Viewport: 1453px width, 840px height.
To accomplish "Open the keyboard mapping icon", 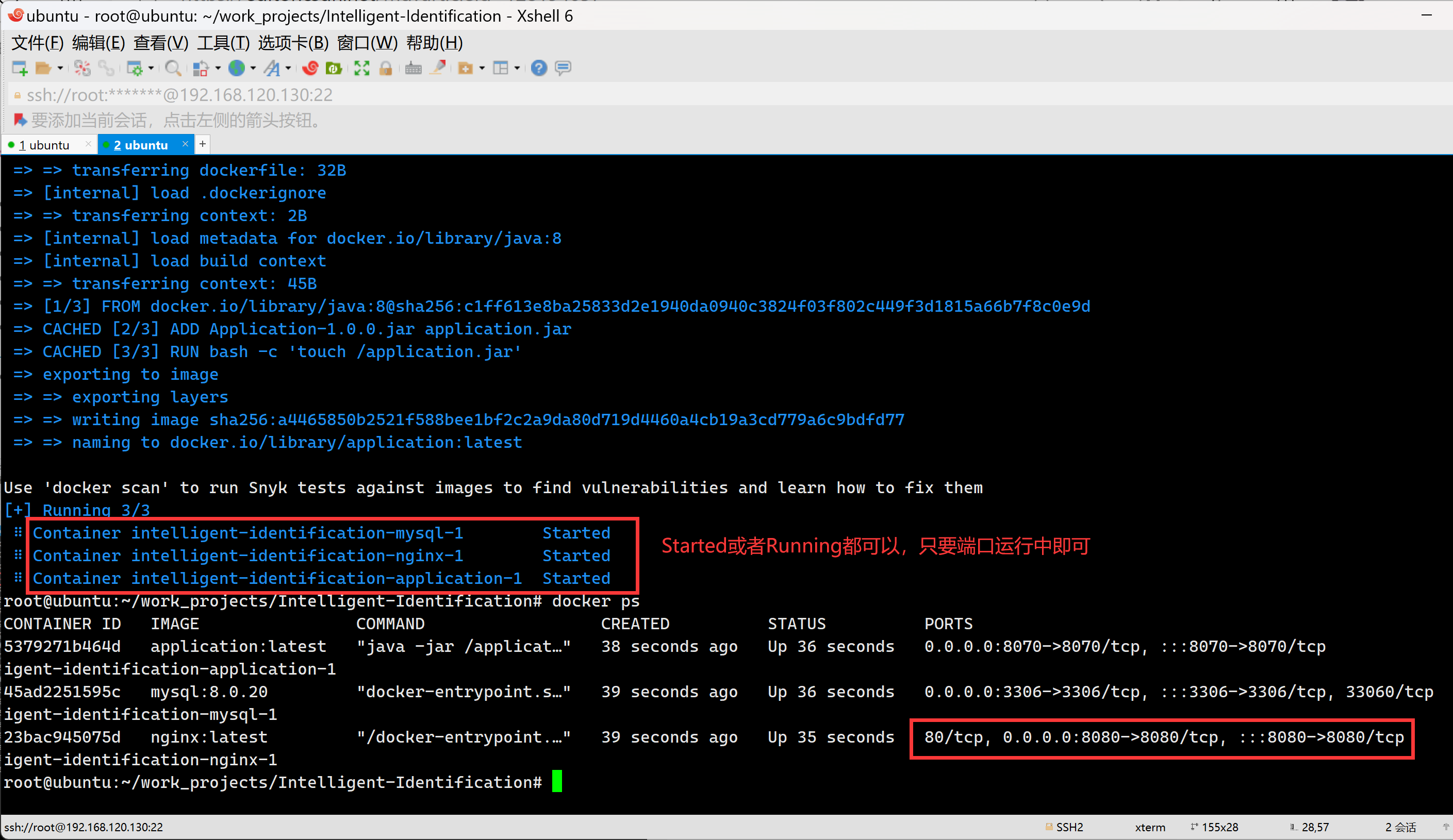I will (x=413, y=69).
